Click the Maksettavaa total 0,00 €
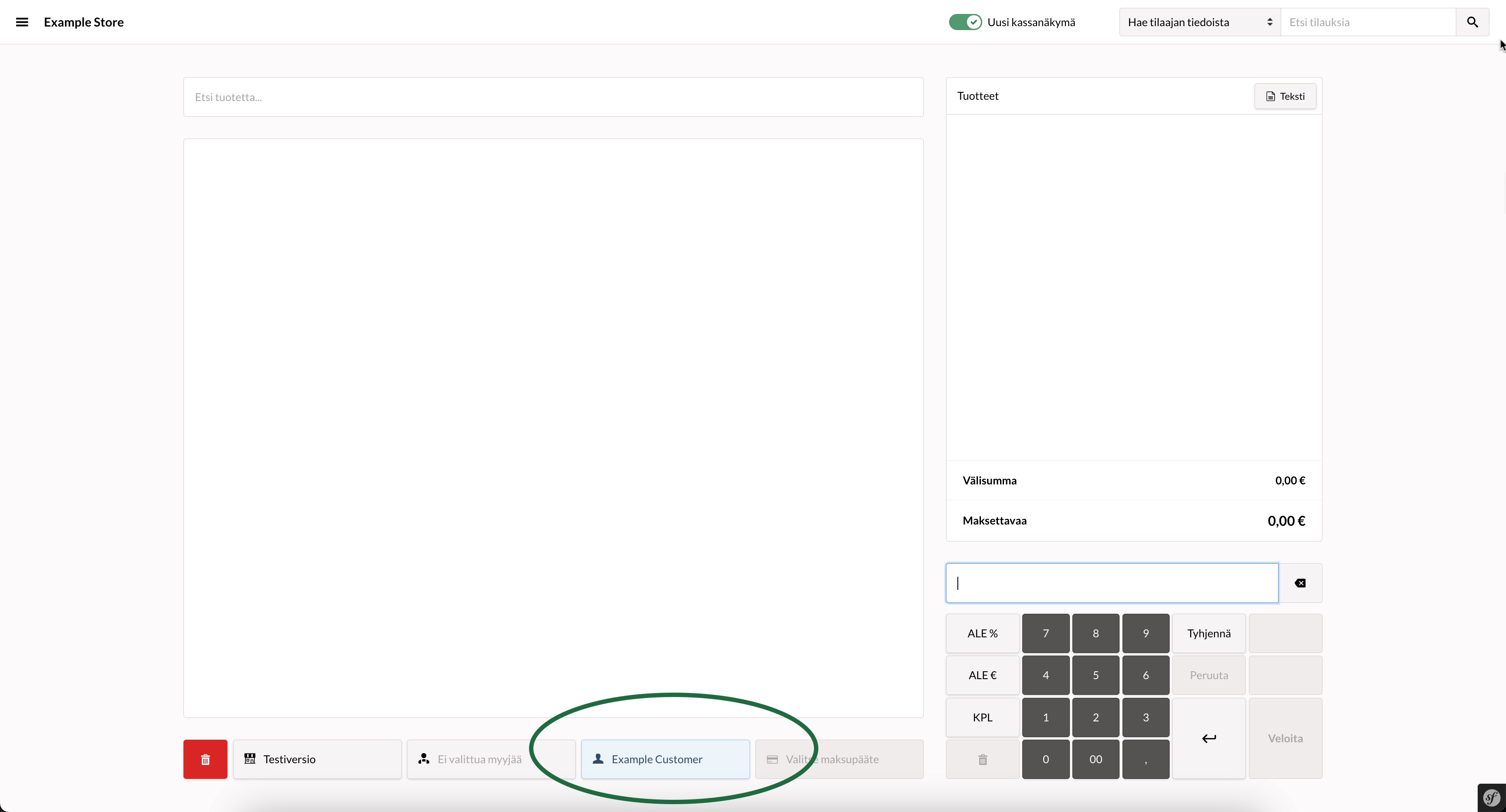 click(x=1286, y=521)
